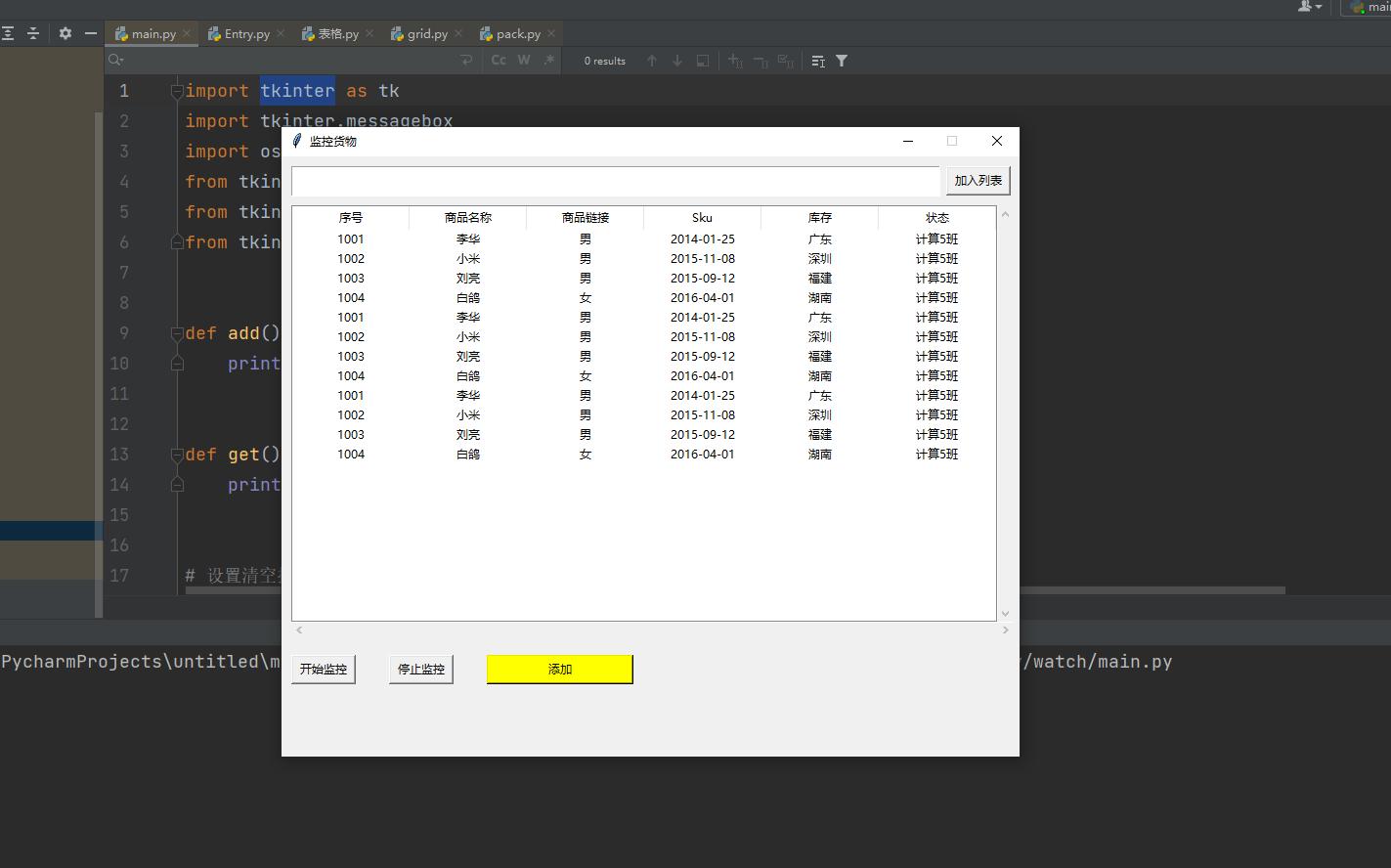The height and width of the screenshot is (868, 1391).
Task: Click the yellow 添加 button
Action: tap(560, 670)
